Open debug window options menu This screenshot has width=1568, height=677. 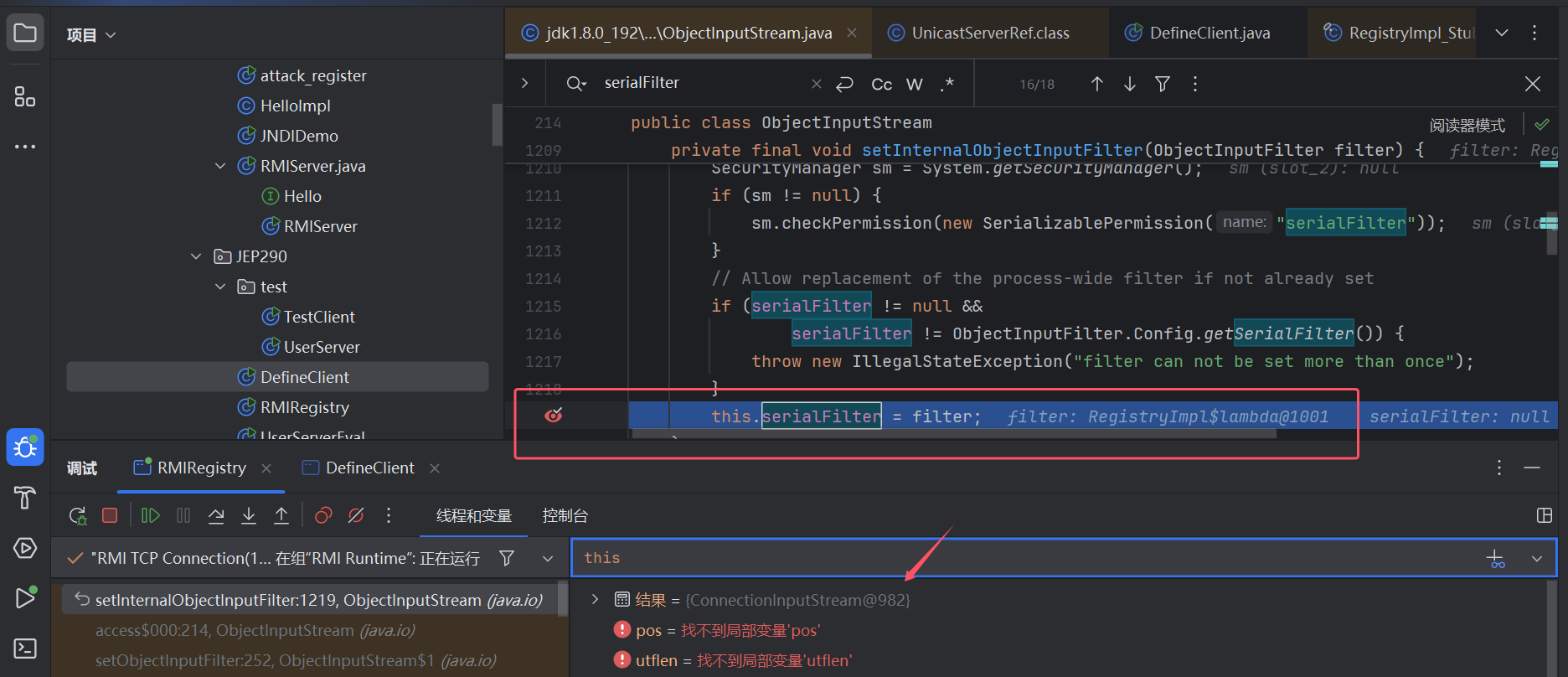tap(1499, 468)
